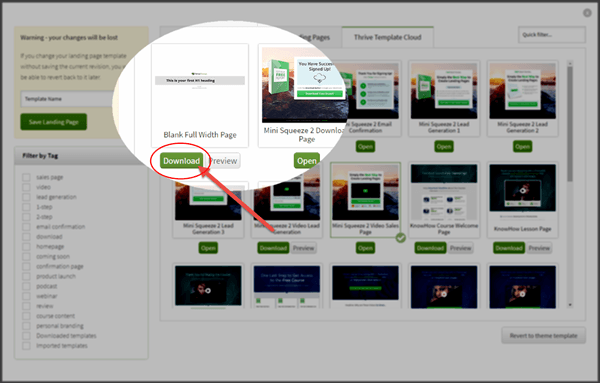Viewport: 600px width, 383px height.
Task: Click the scroll down arrow in the template list
Action: click(570, 305)
